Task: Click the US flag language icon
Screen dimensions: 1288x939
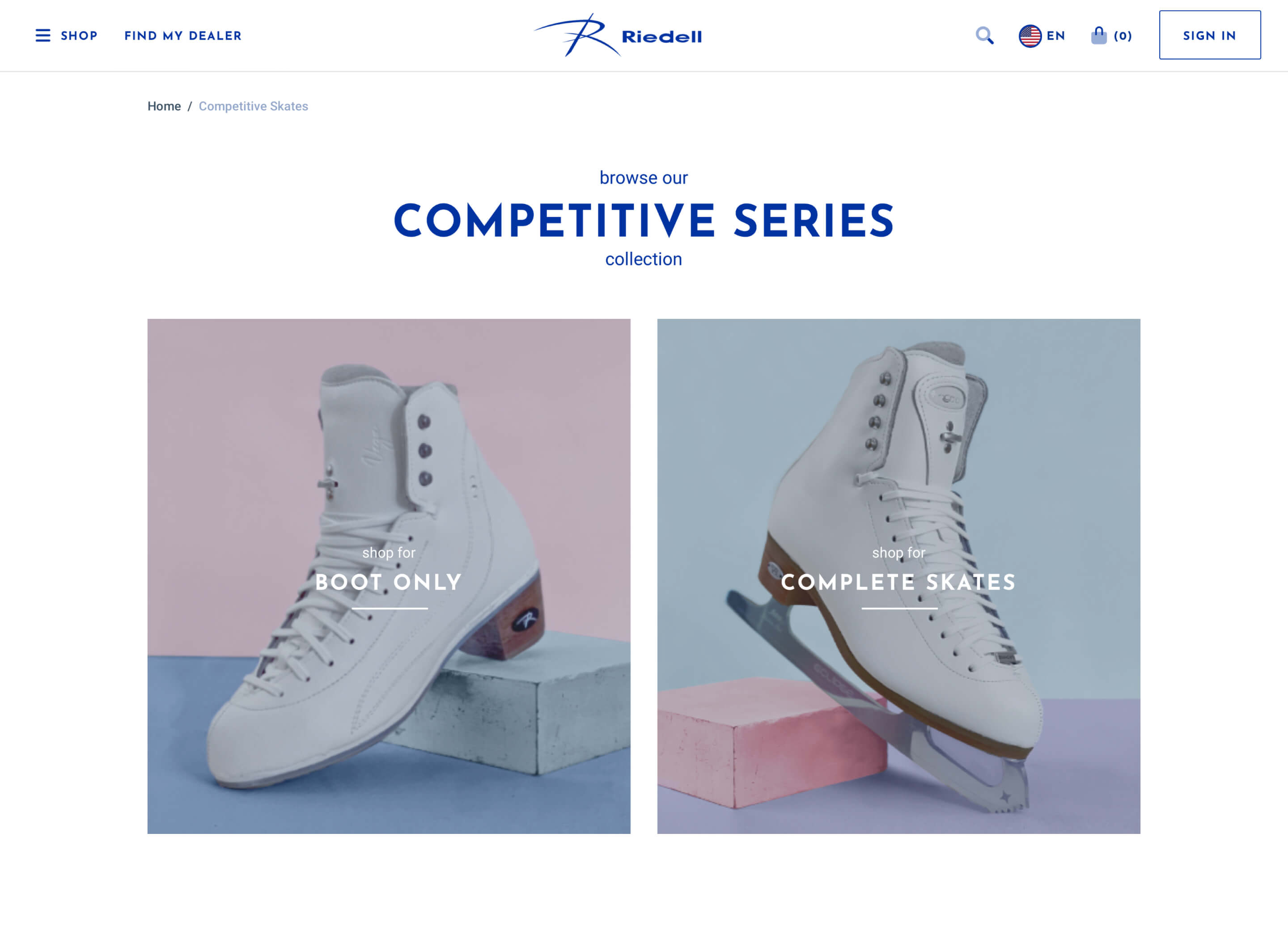Action: tap(1030, 36)
